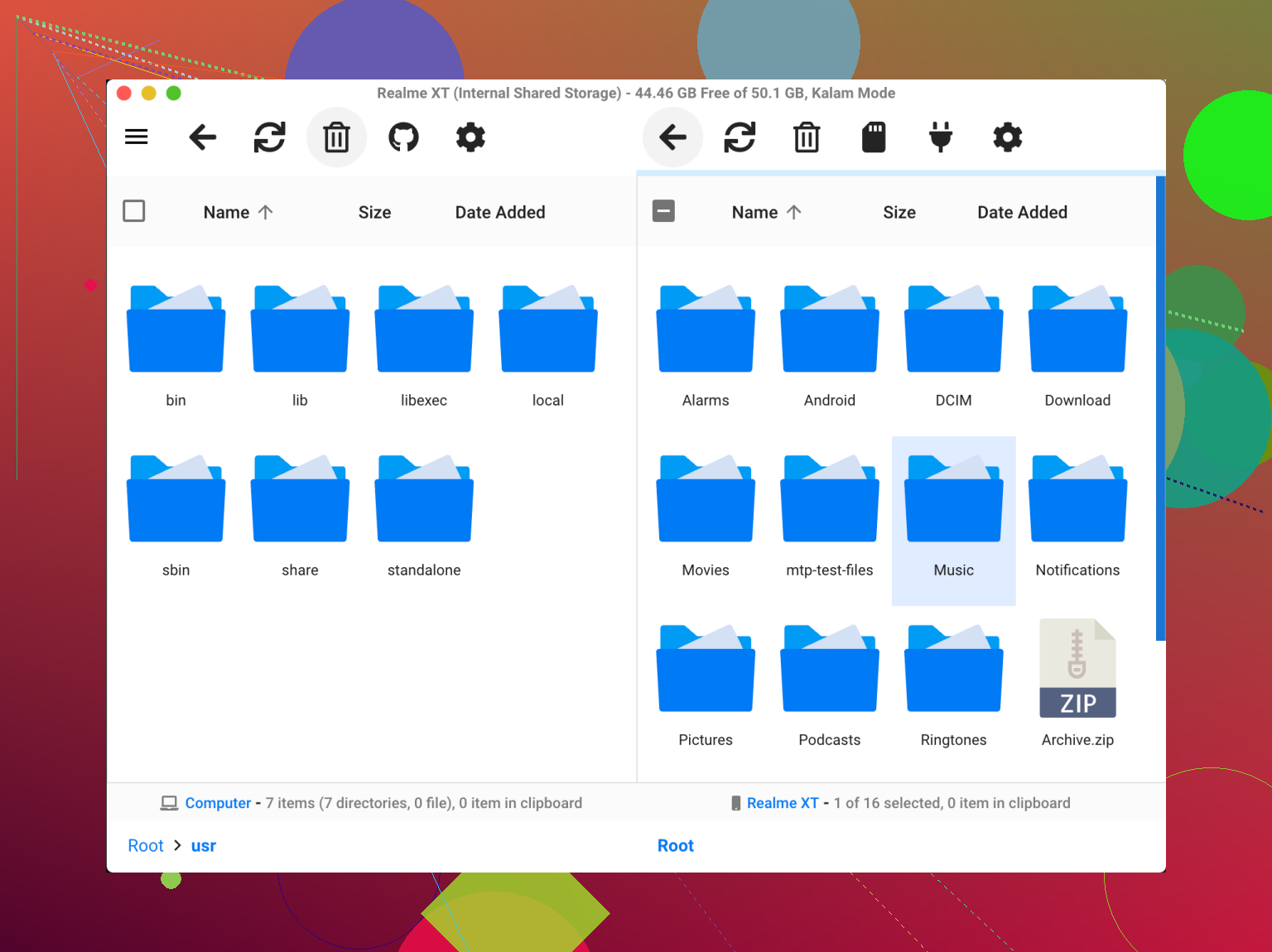
Task: Click the Computer label in status bar
Action: click(218, 803)
